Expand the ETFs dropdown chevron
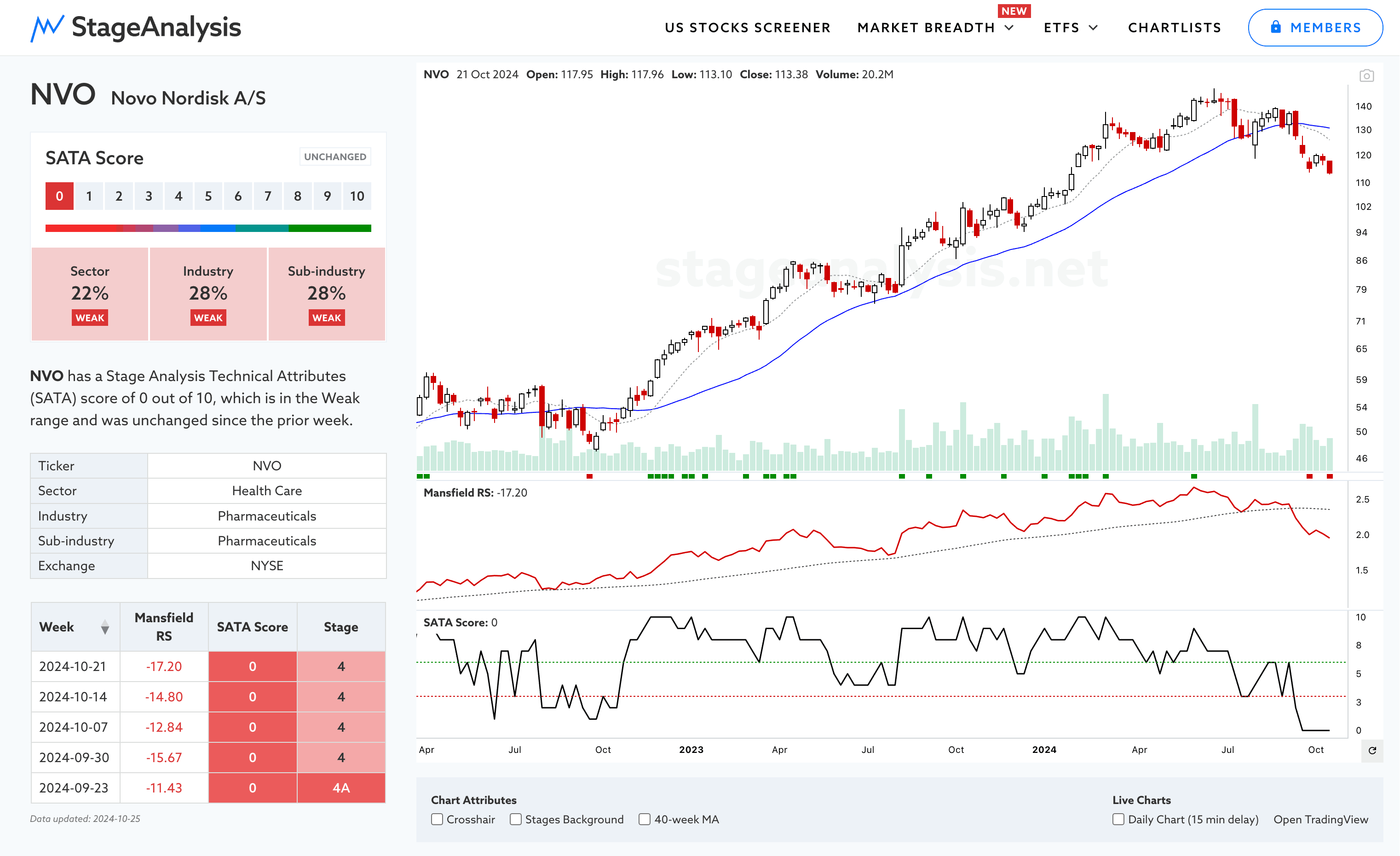The height and width of the screenshot is (856, 1400). 1093,27
